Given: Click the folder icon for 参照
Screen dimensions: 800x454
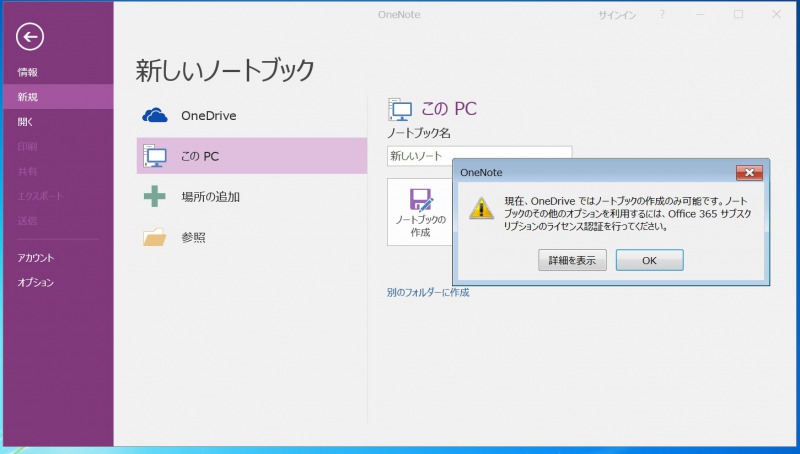Looking at the screenshot, I should click(x=155, y=237).
